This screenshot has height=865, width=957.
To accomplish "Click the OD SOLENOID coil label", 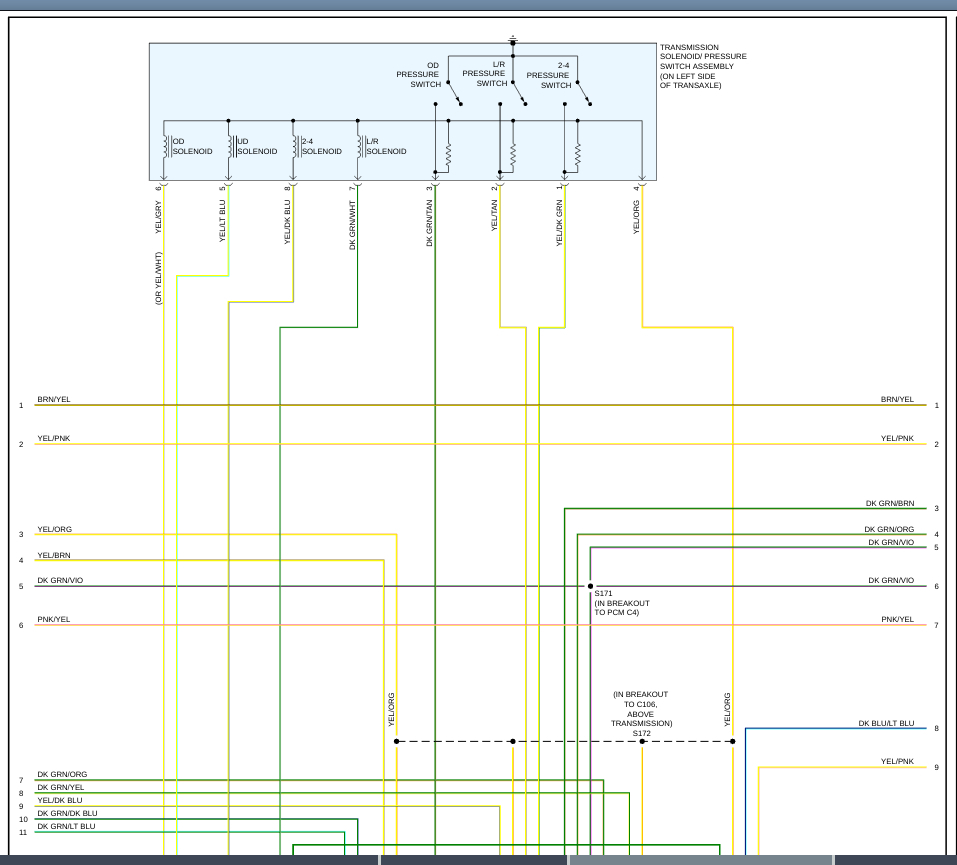I will click(192, 147).
